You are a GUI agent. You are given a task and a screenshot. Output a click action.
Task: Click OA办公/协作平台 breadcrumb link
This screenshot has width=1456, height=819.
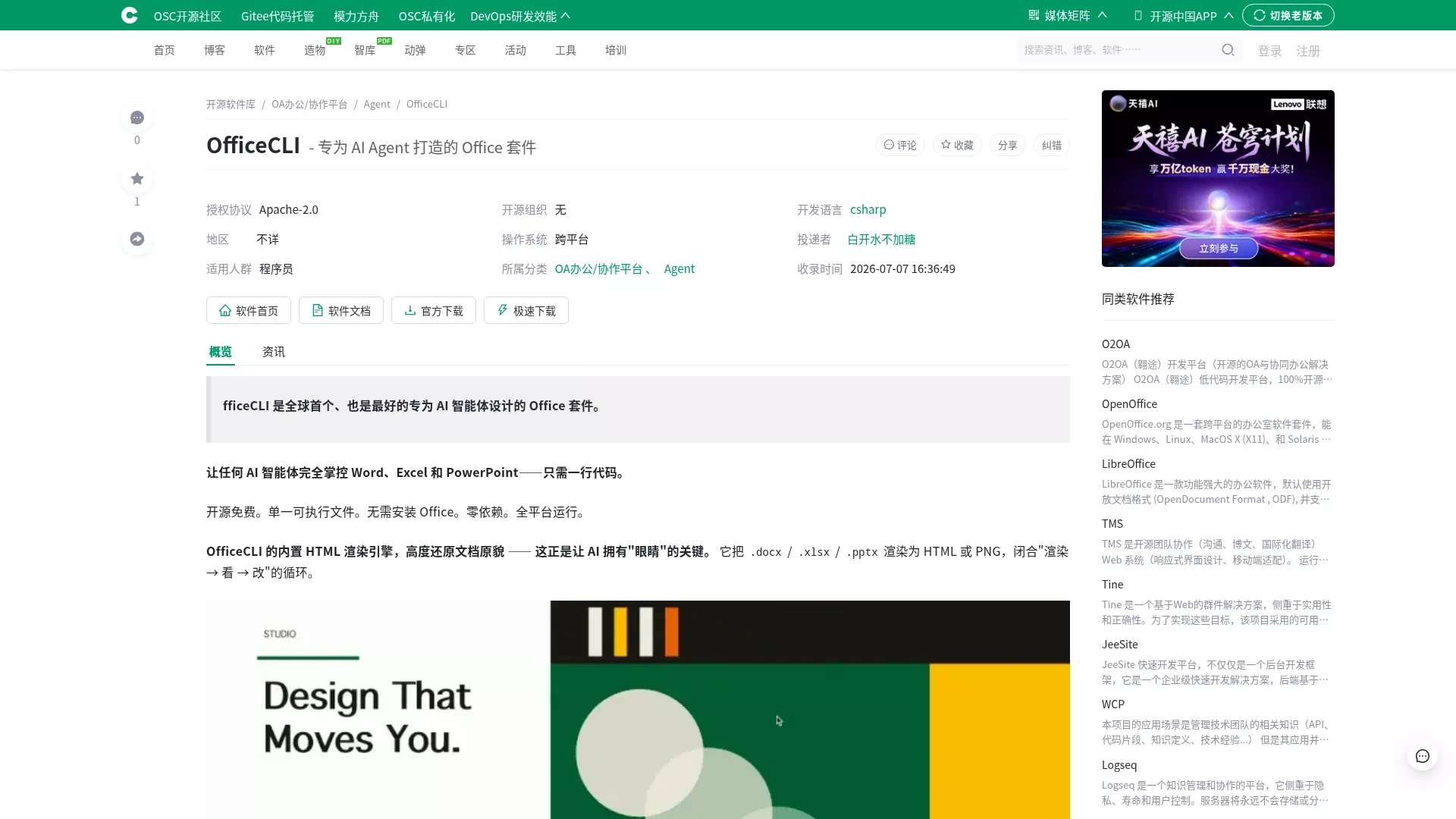[x=309, y=104]
